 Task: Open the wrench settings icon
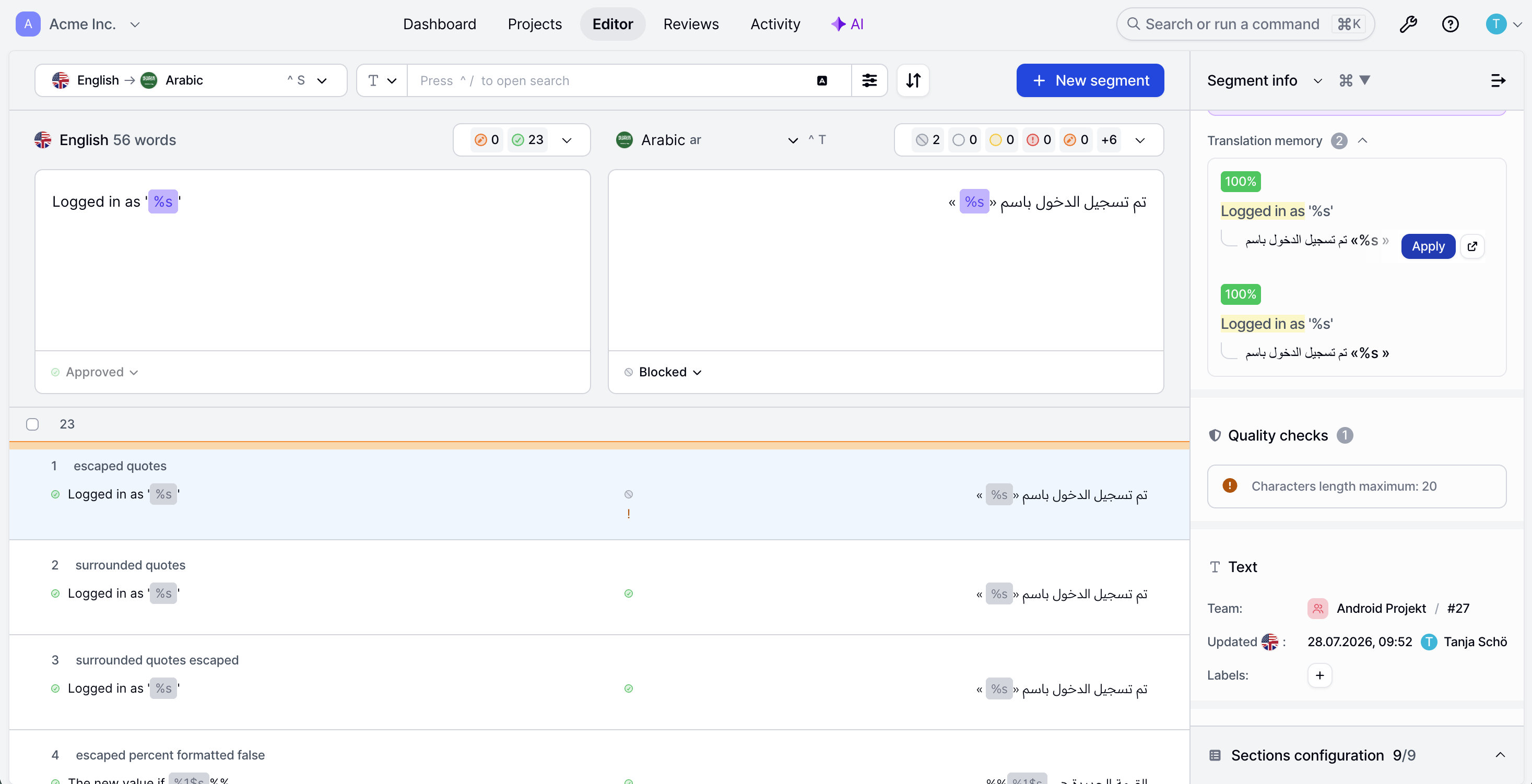[1408, 25]
